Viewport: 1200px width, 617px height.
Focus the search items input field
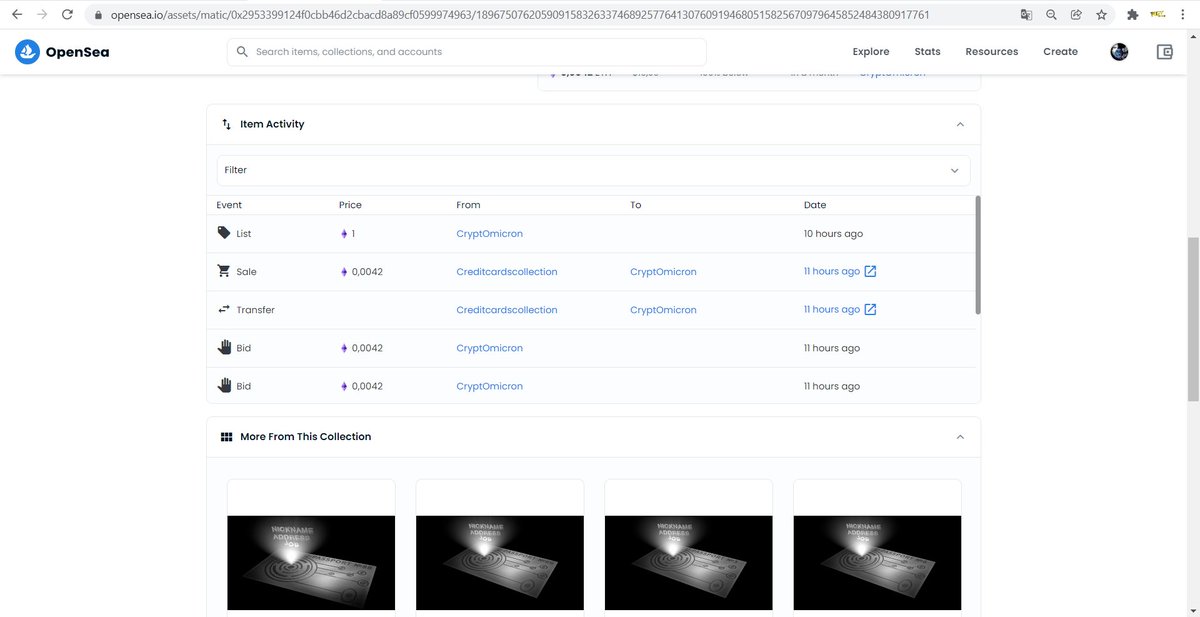point(466,52)
